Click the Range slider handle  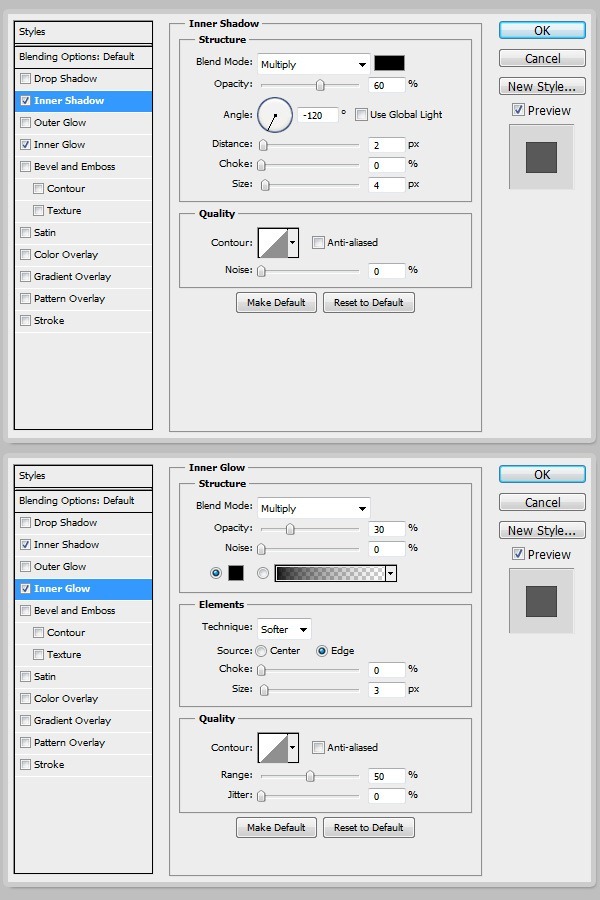point(310,776)
